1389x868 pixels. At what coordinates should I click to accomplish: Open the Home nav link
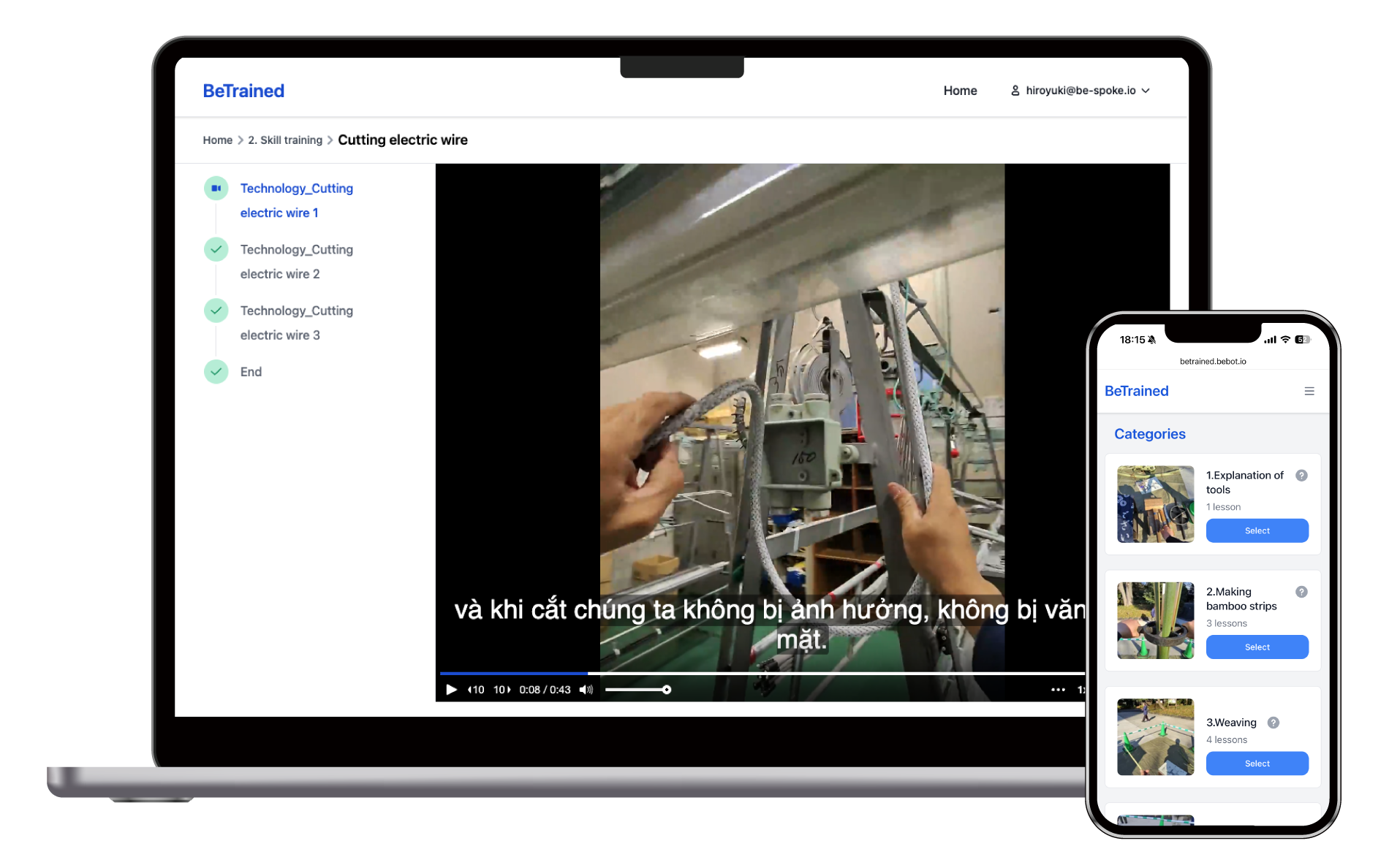[960, 91]
